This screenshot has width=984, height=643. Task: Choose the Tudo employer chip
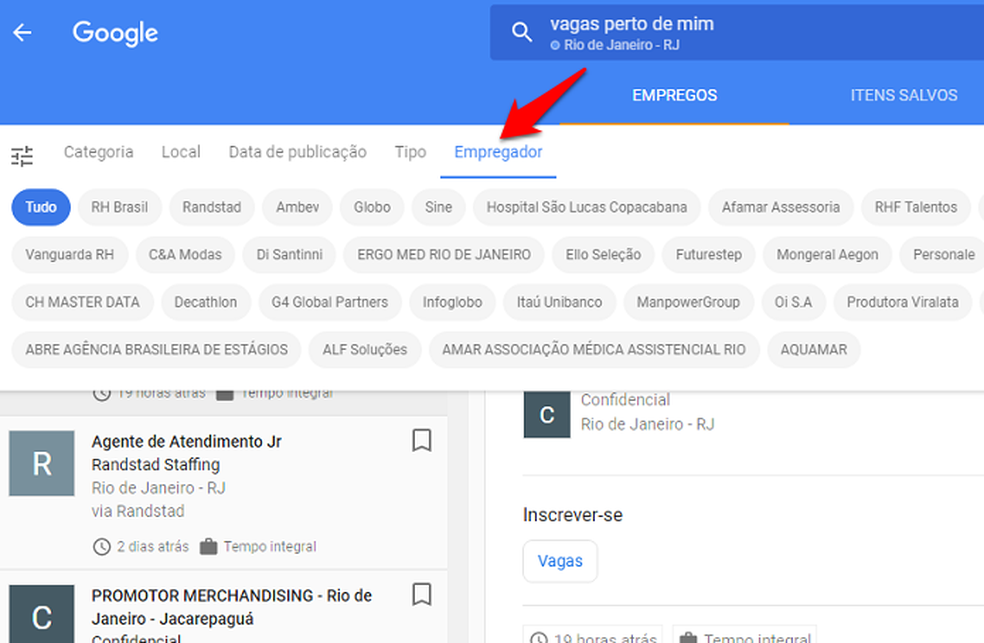tap(41, 207)
